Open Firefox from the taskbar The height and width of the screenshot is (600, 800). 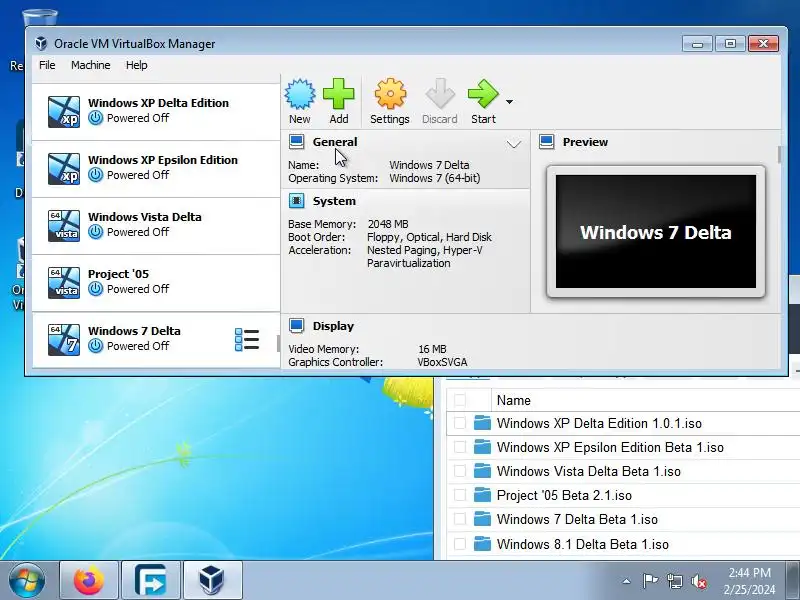(x=89, y=580)
